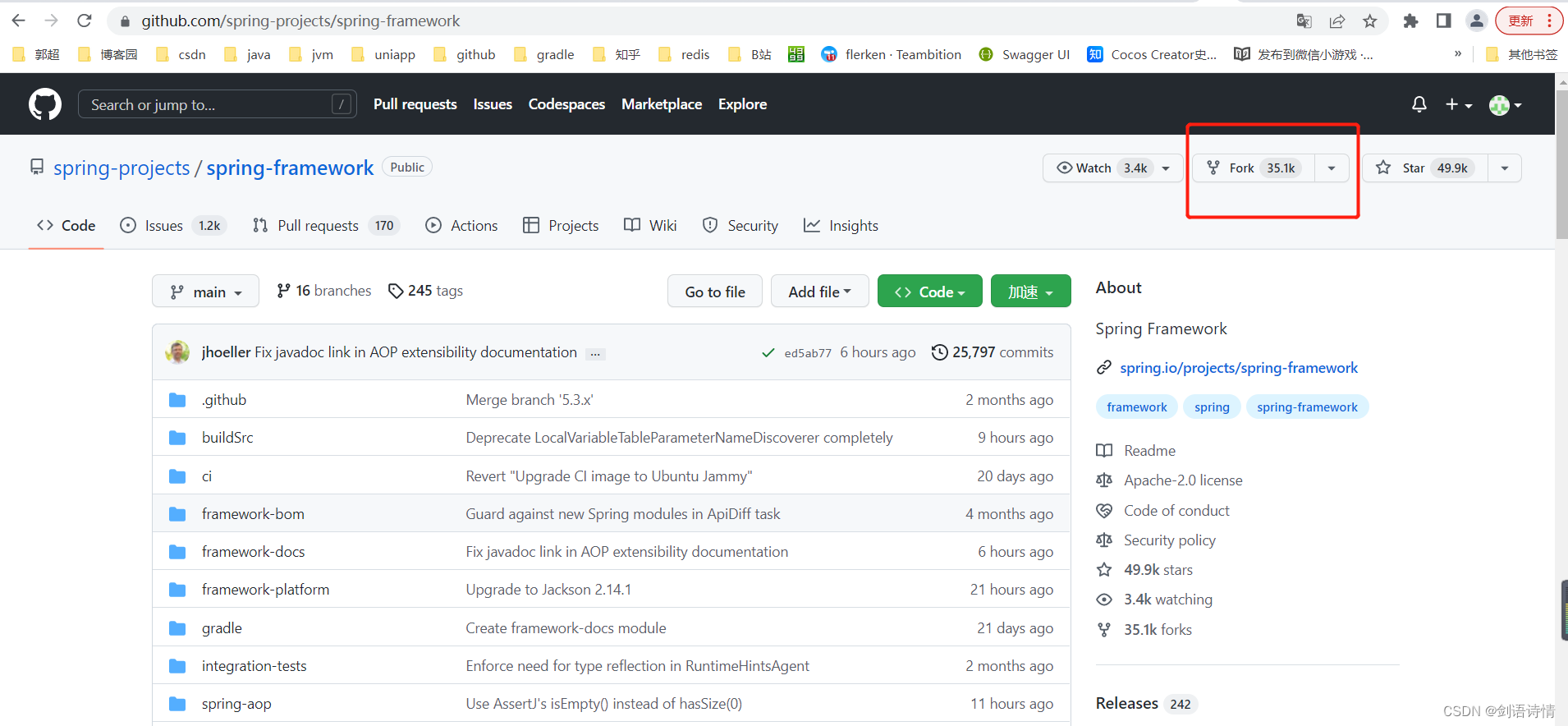Open browser extensions puzzle icon
Image resolution: width=1568 pixels, height=726 pixels.
(1410, 21)
